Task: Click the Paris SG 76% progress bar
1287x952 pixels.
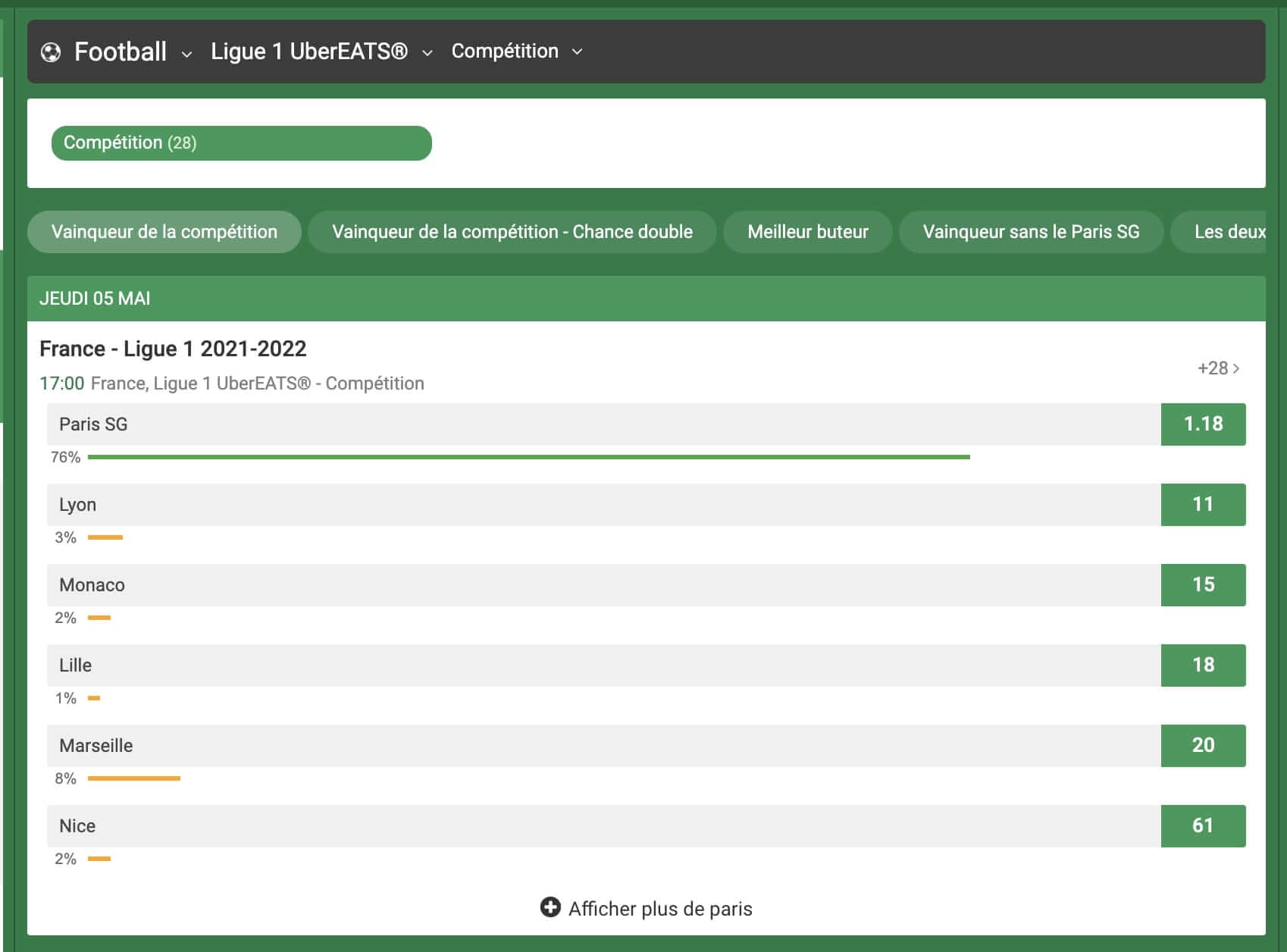Action: tap(529, 457)
